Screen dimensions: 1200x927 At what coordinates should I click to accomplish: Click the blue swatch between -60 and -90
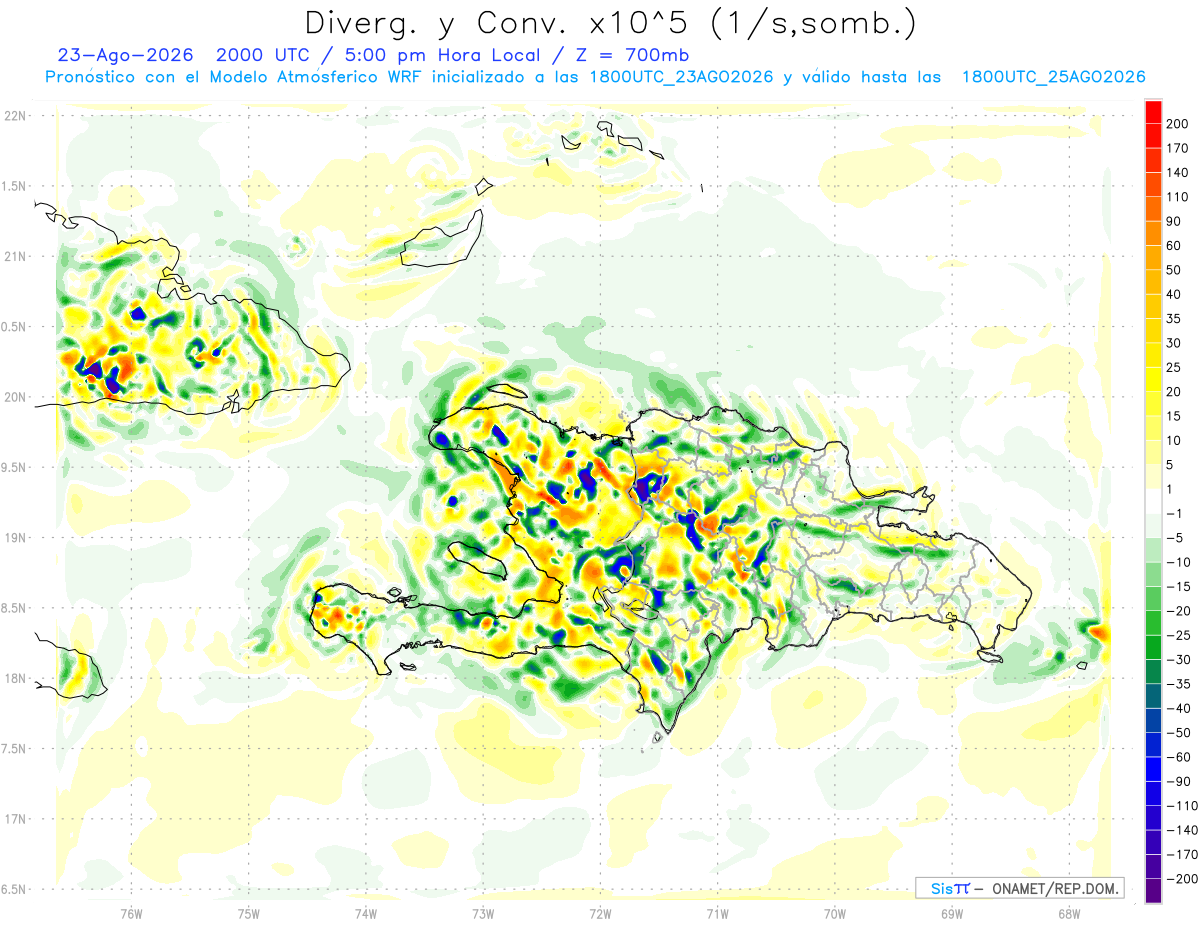pos(1153,768)
